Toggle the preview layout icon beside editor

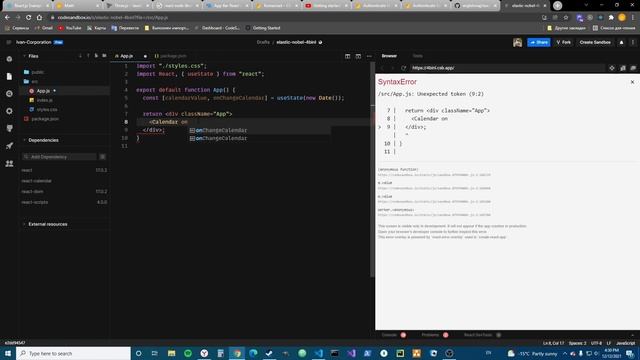click(x=358, y=56)
